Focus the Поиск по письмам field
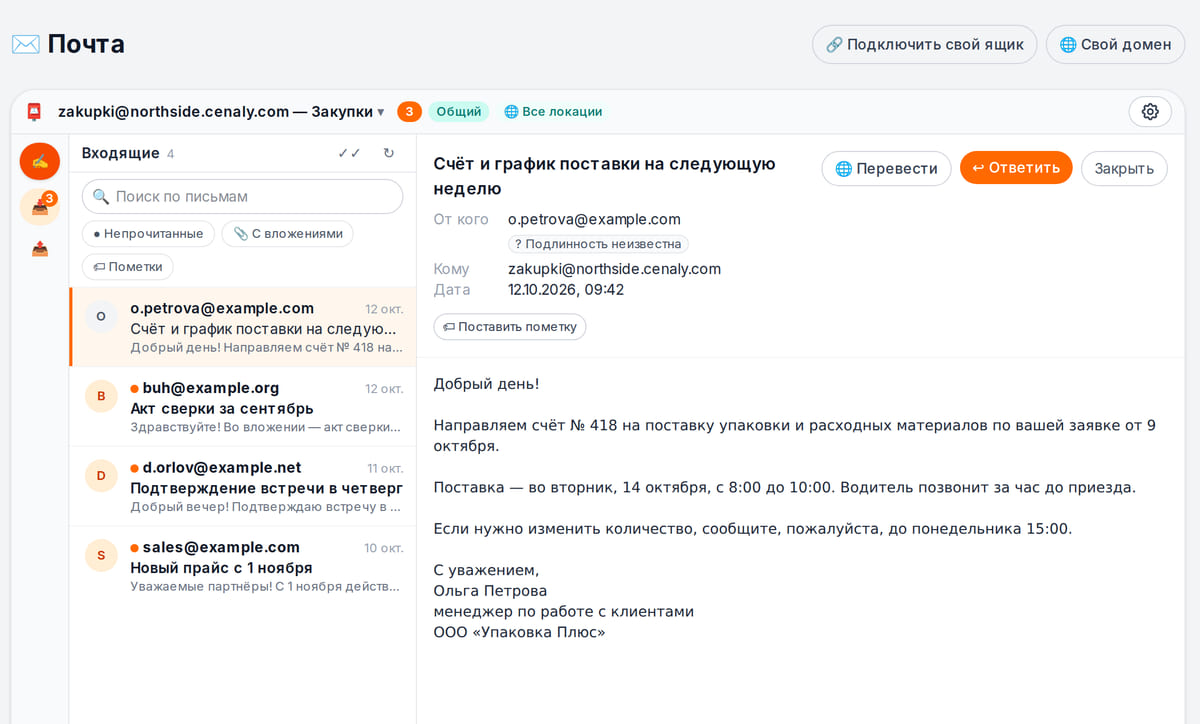 pos(243,197)
